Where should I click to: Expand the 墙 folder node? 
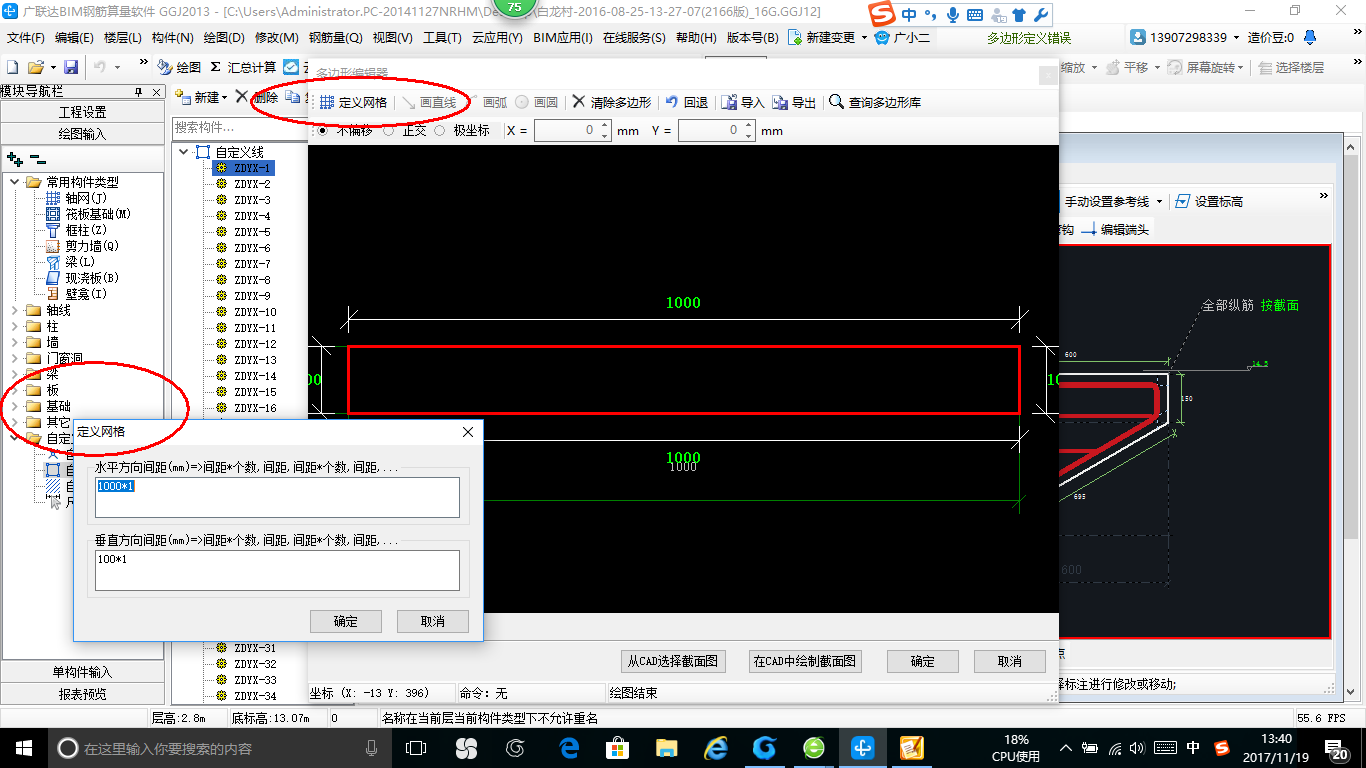pos(15,342)
